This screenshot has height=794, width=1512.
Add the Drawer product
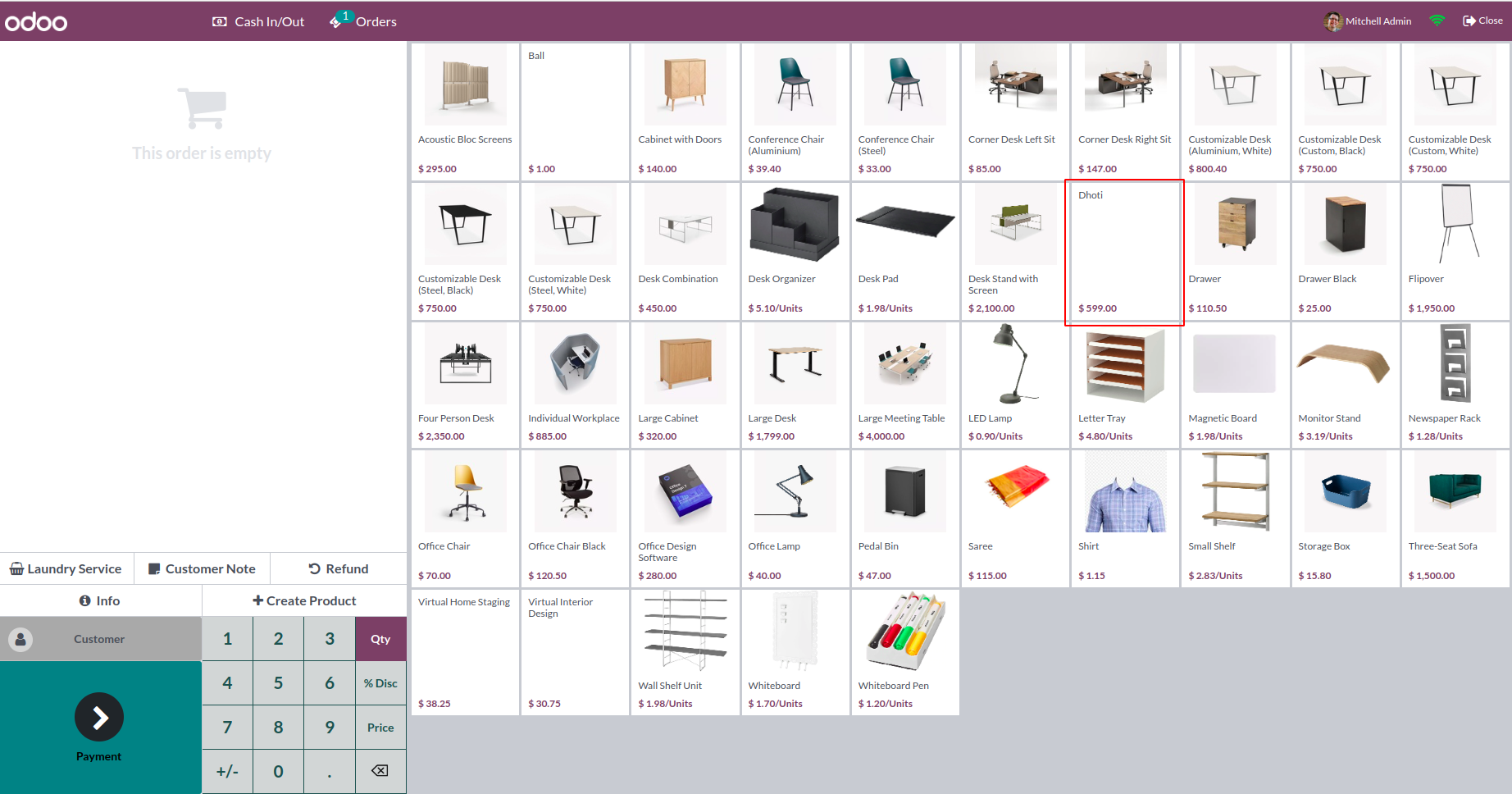click(x=1235, y=251)
